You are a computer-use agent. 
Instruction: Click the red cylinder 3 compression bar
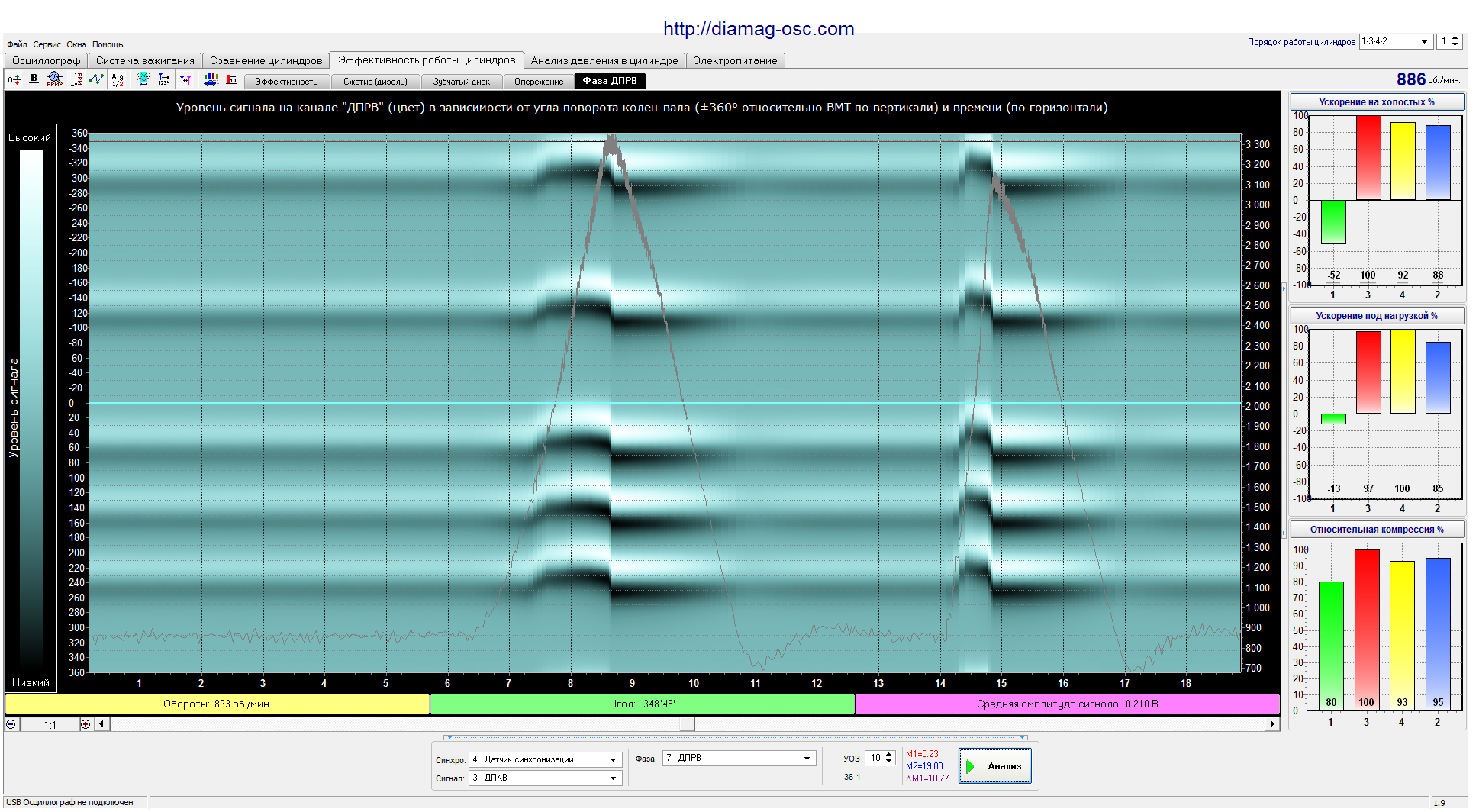(1367, 630)
